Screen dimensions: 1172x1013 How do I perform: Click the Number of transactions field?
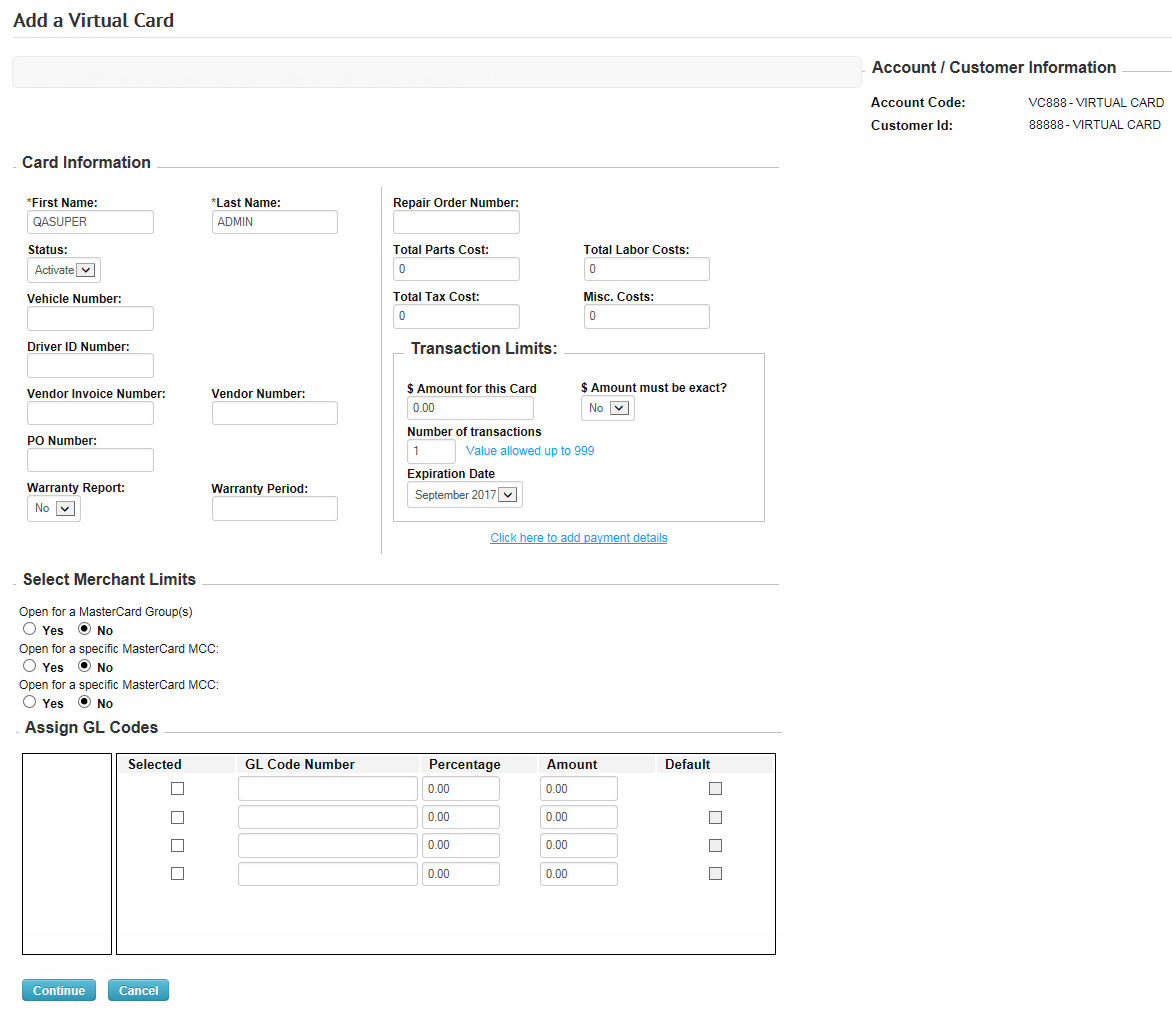[430, 450]
